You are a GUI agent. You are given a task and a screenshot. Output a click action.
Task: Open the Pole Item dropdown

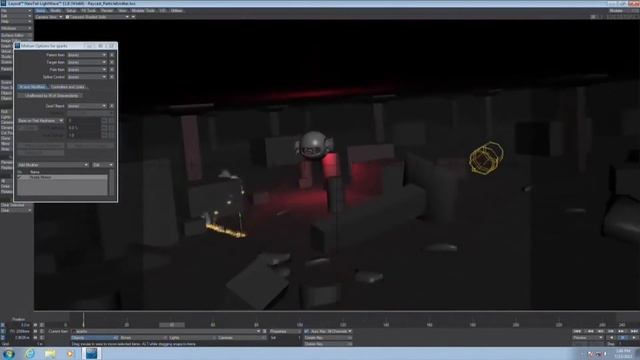point(87,69)
